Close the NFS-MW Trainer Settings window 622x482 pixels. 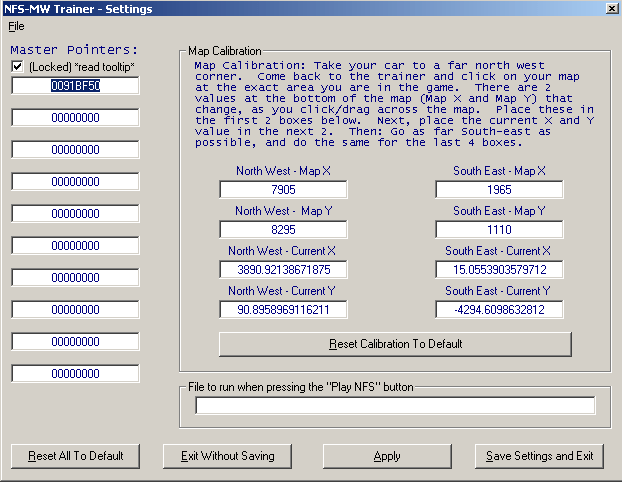tap(612, 8)
